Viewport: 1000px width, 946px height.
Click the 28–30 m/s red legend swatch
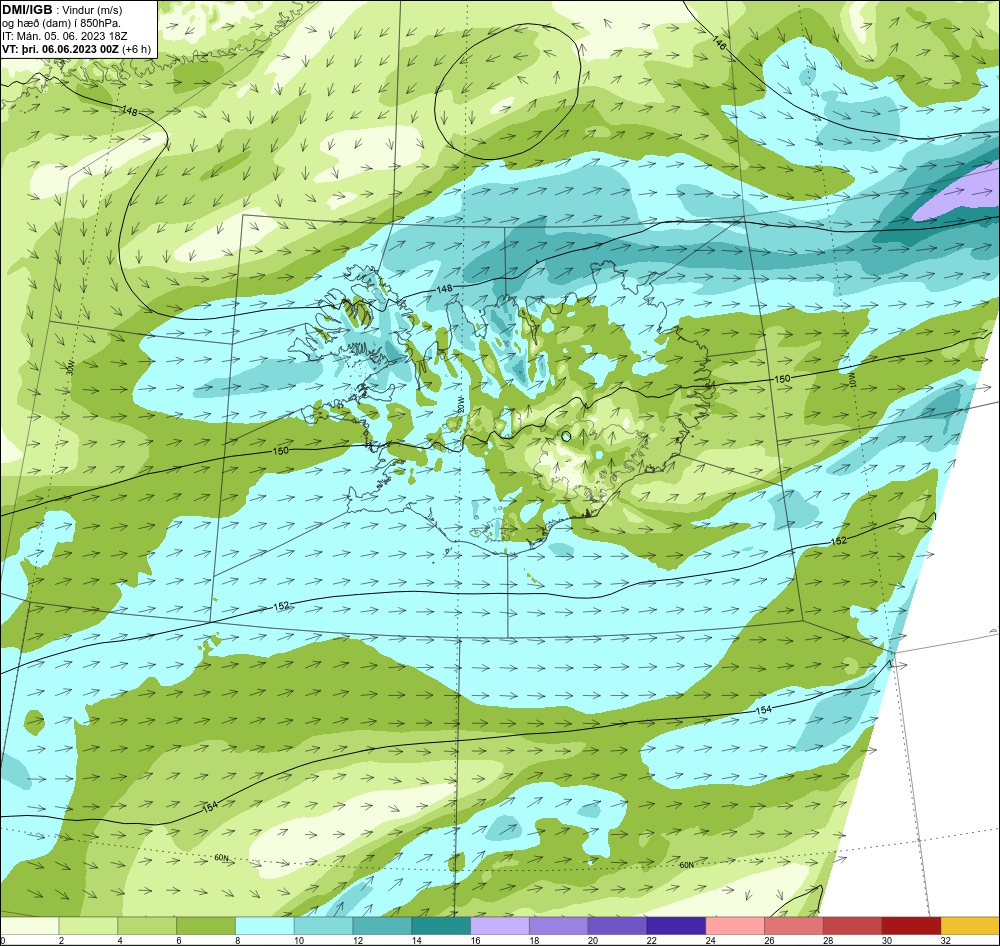tap(852, 926)
